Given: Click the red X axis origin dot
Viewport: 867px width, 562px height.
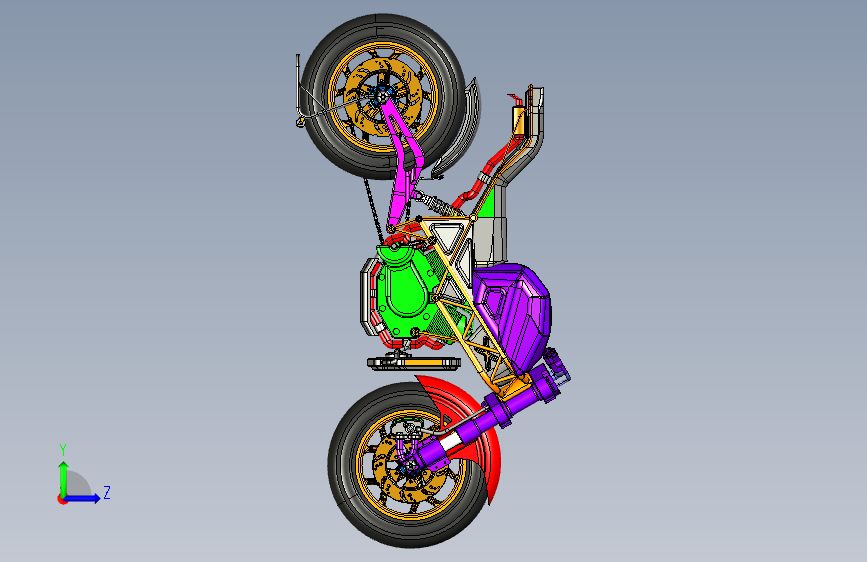Looking at the screenshot, I should tap(62, 499).
